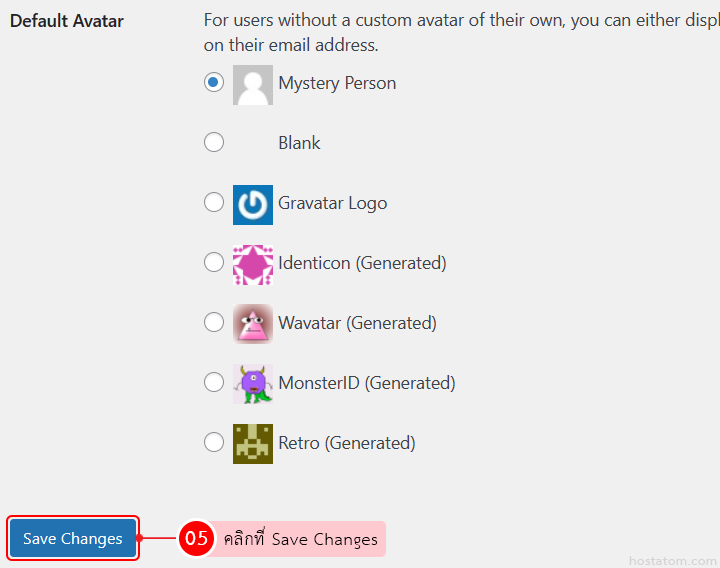
Task: Click the Gravatar Logo power icon
Action: pos(252,204)
